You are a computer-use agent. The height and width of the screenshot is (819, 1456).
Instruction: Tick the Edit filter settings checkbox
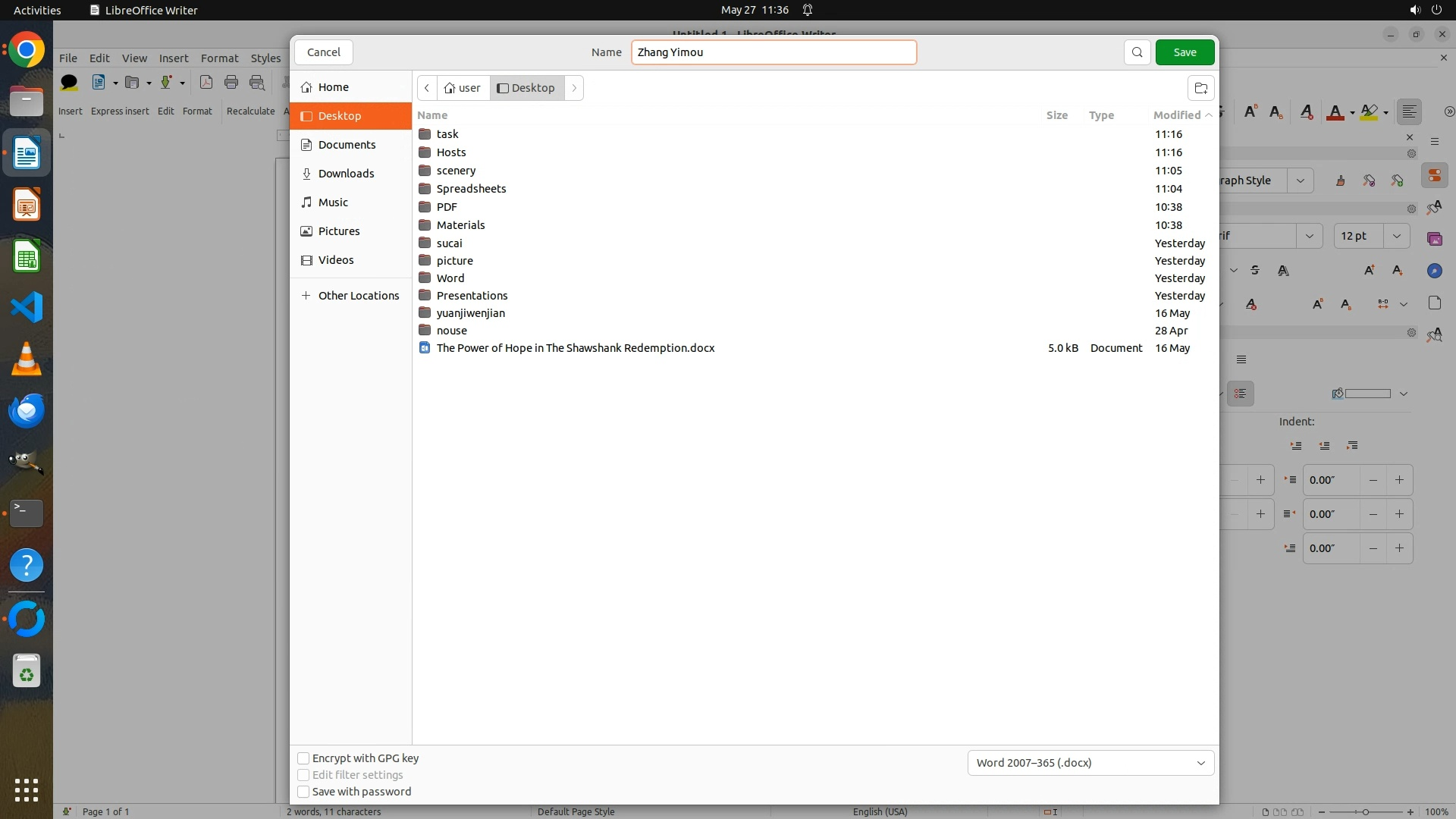(303, 775)
